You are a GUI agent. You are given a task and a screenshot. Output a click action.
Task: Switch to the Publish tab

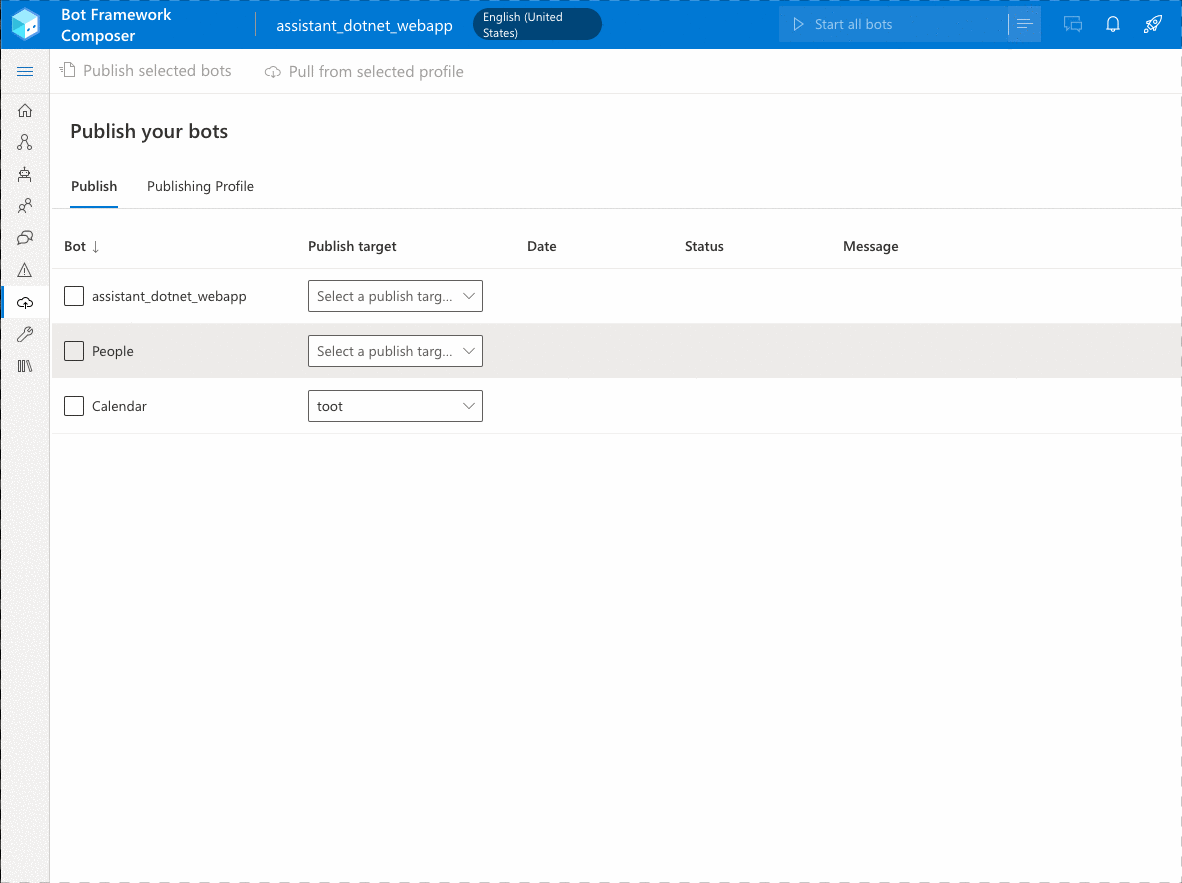[94, 186]
